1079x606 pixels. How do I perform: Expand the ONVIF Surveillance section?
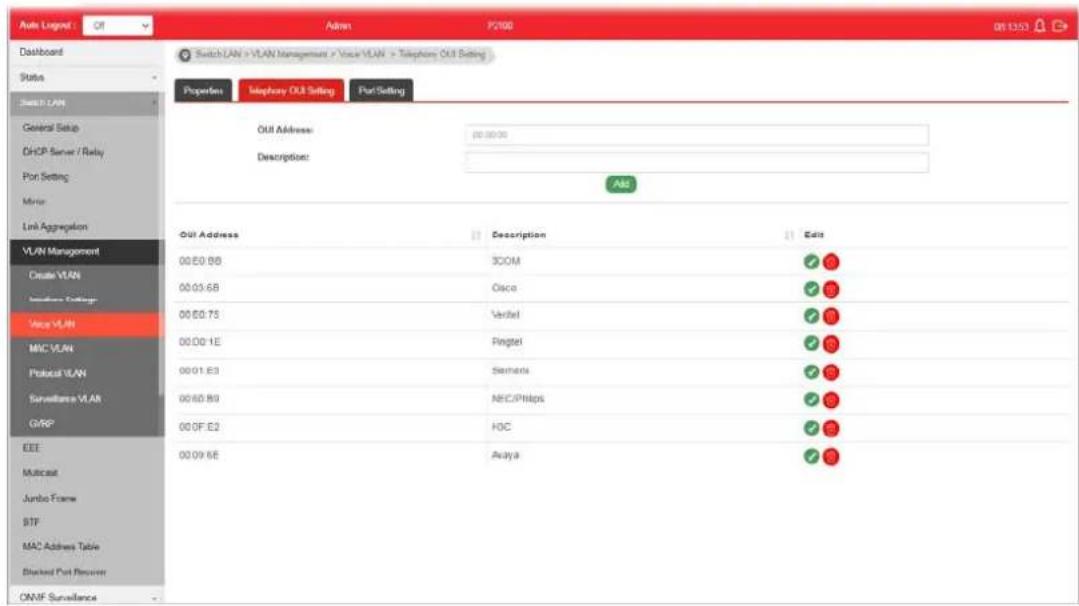(x=86, y=597)
